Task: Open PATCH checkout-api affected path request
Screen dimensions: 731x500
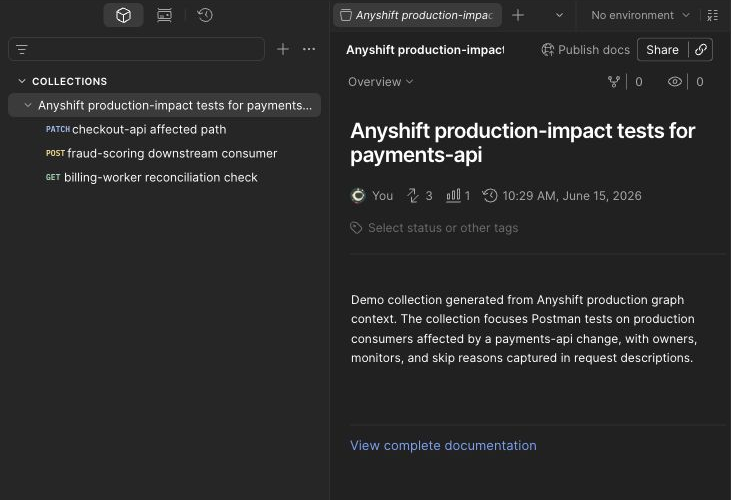Action: pos(136,130)
